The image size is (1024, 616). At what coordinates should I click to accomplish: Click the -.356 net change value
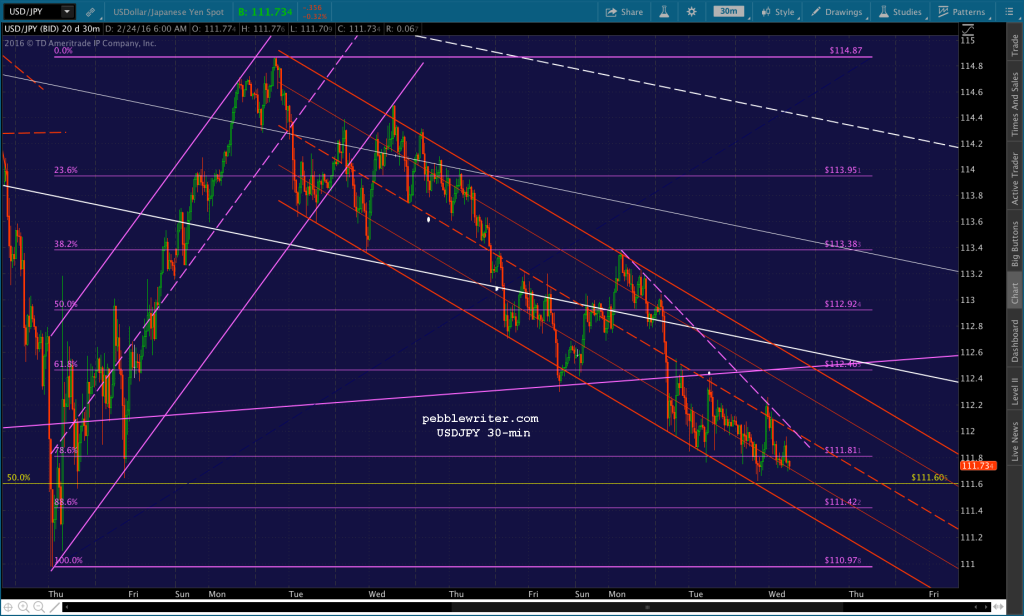[313, 8]
